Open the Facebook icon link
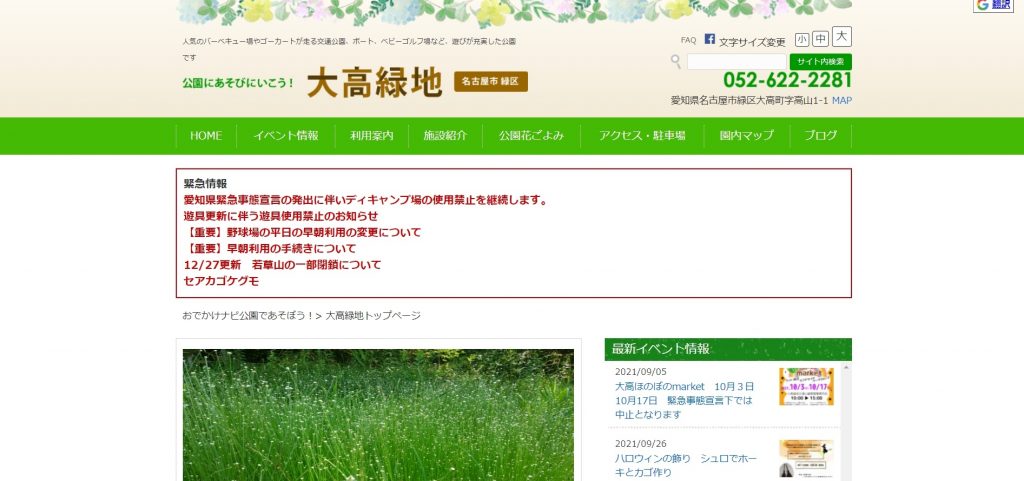1024x481 pixels. 709,40
